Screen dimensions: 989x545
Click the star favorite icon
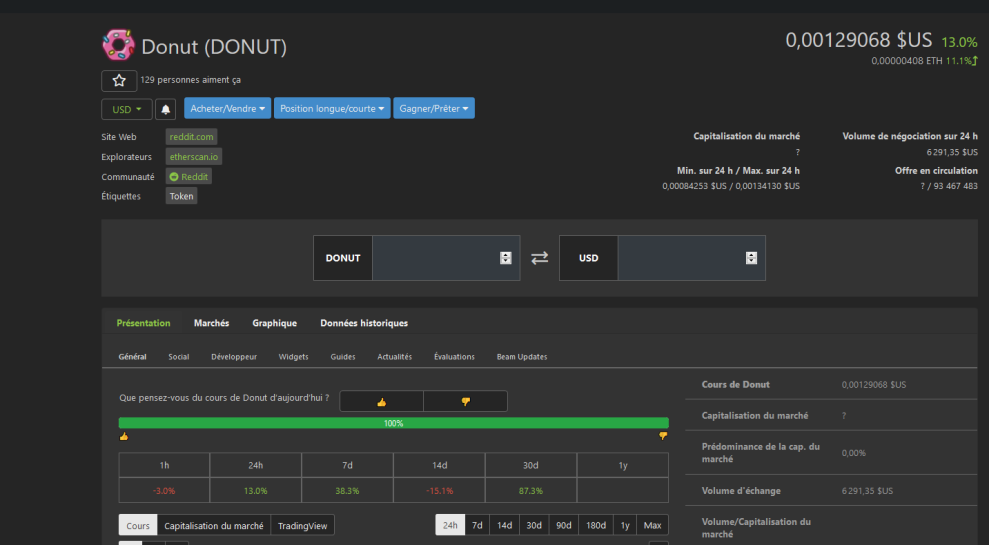[x=119, y=81]
